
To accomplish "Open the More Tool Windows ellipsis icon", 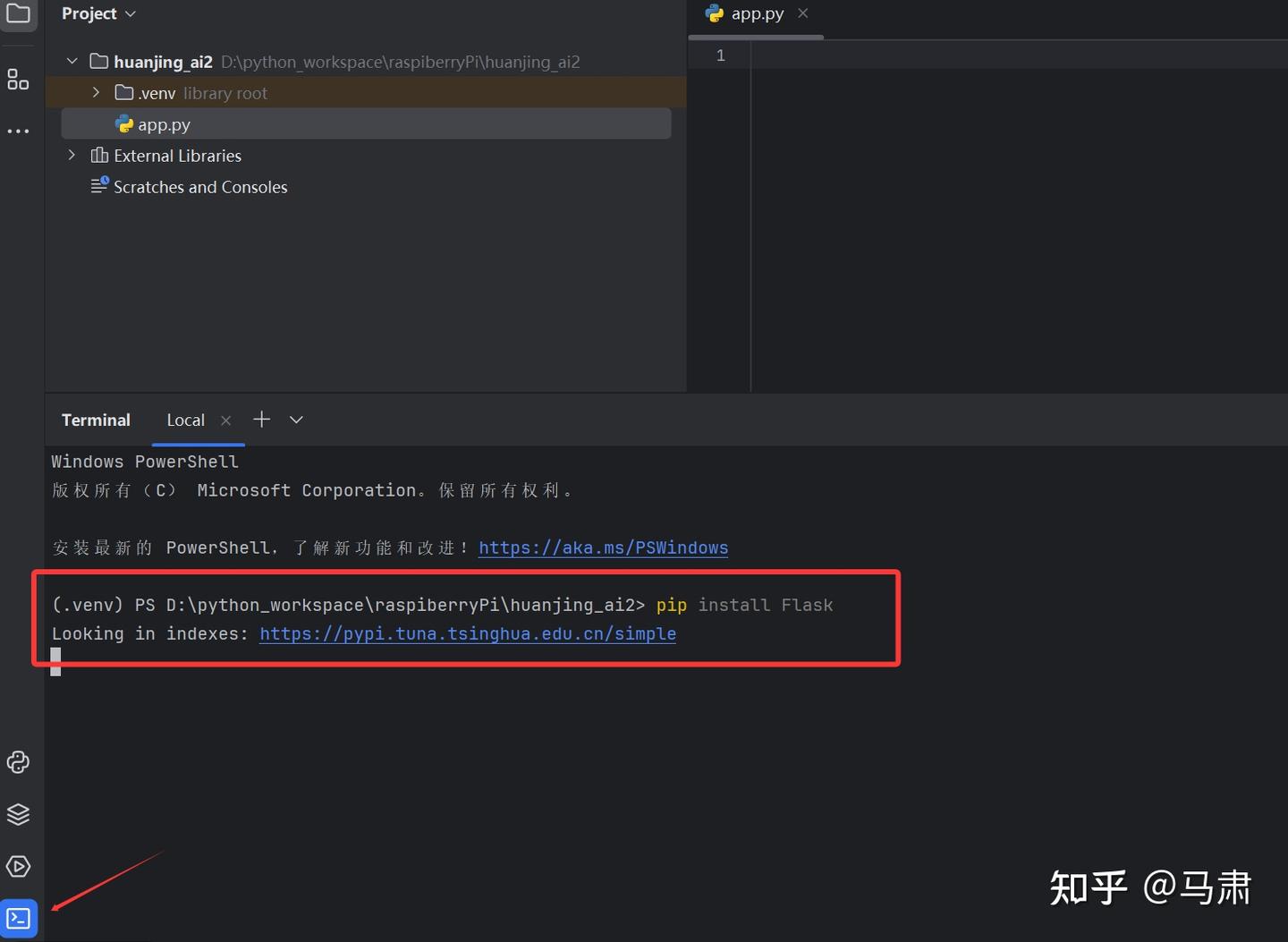I will (x=18, y=131).
